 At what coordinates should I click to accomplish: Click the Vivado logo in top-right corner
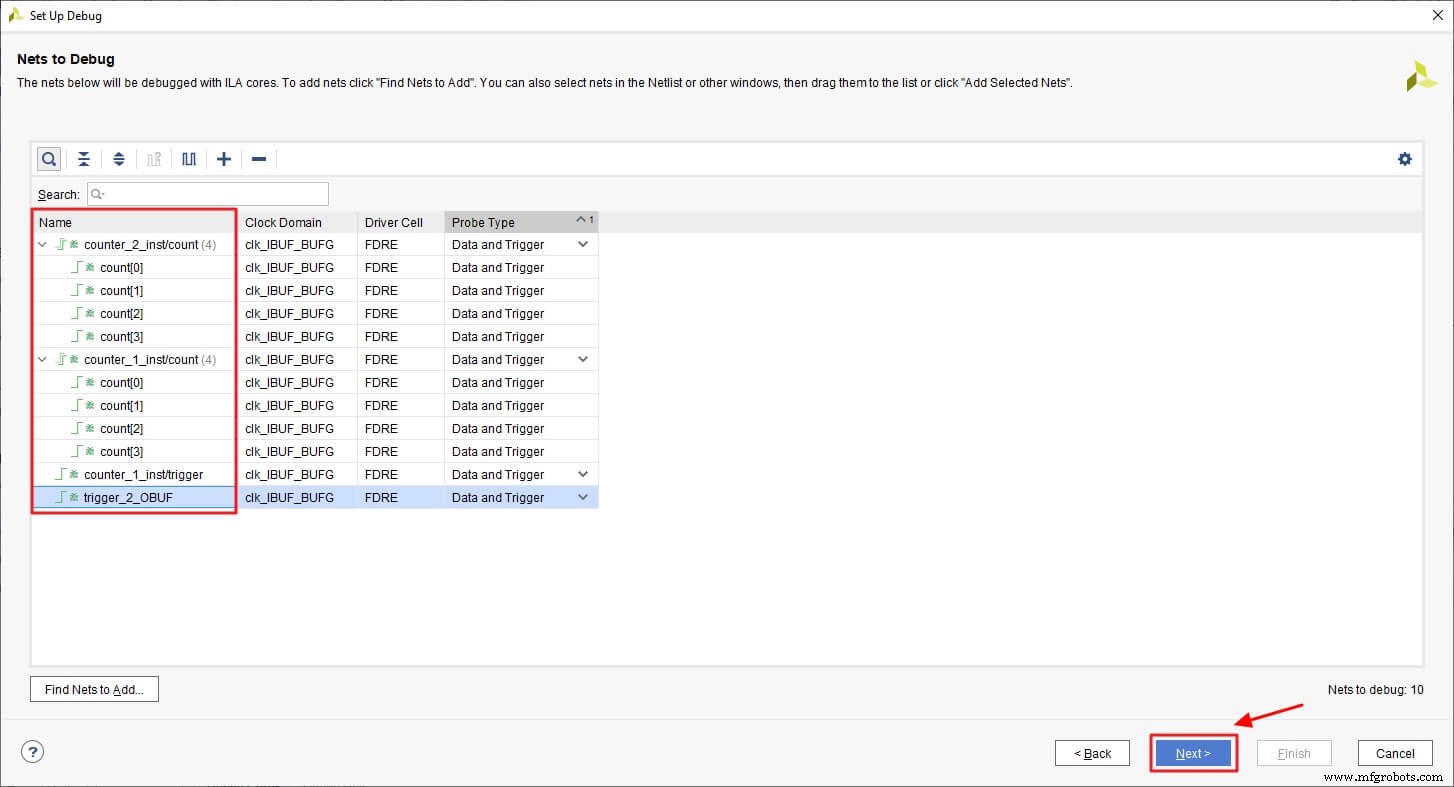[x=1420, y=75]
